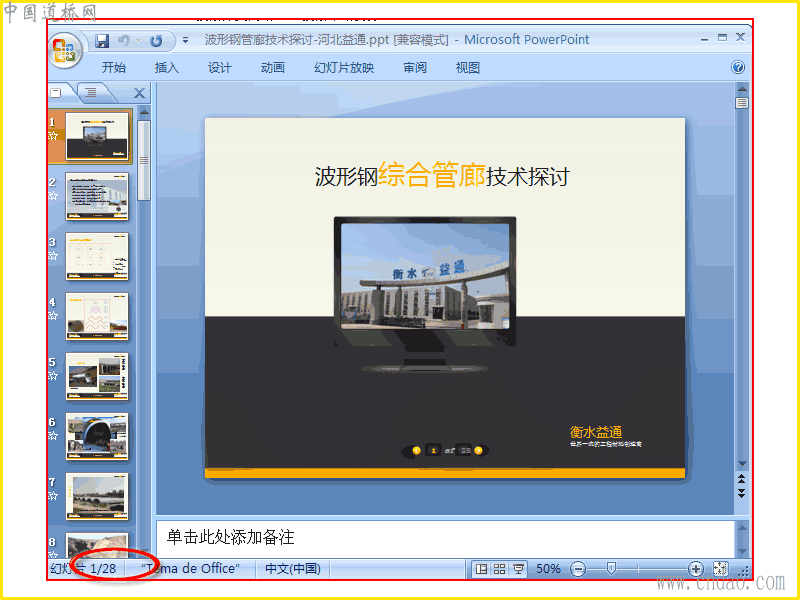Customize Quick Access Toolbar dropdown
Screen dimensions: 800x600
click(186, 40)
